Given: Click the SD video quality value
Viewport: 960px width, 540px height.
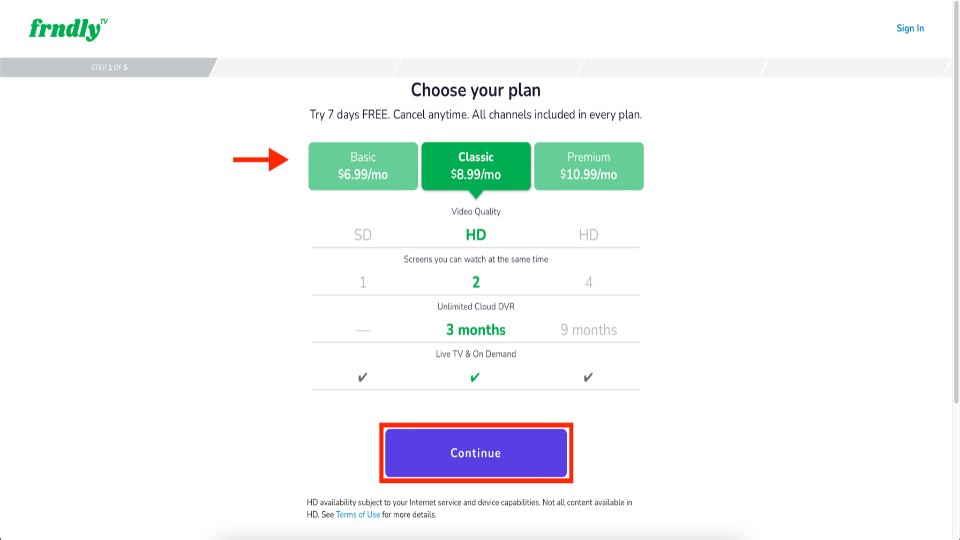Looking at the screenshot, I should [362, 235].
